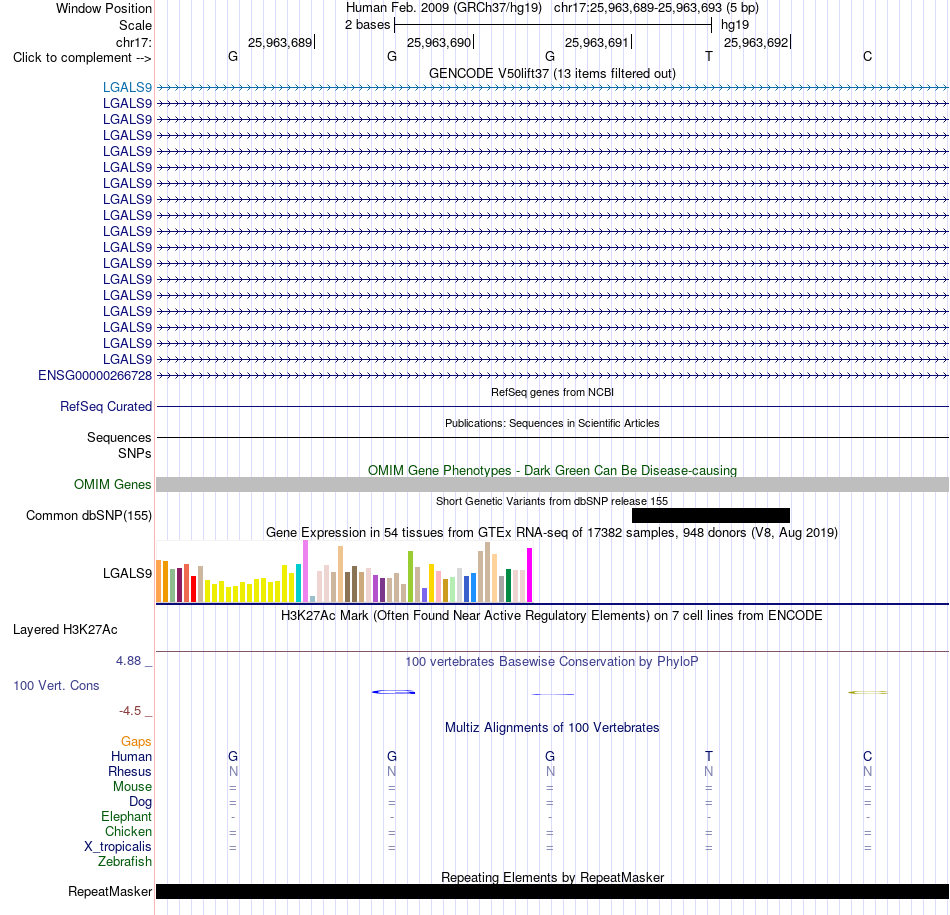Click the T base in the complement row
The height and width of the screenshot is (915, 950).
click(x=709, y=56)
